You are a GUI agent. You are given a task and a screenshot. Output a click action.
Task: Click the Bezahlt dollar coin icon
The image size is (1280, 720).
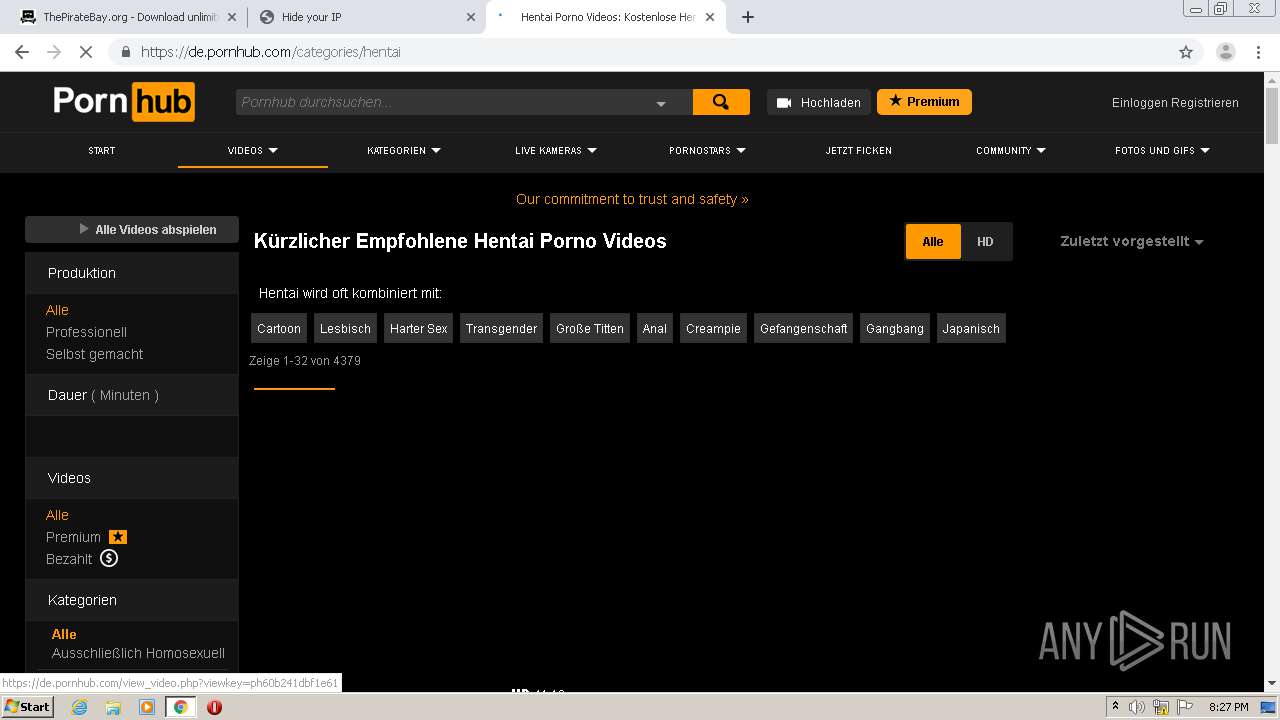(109, 558)
